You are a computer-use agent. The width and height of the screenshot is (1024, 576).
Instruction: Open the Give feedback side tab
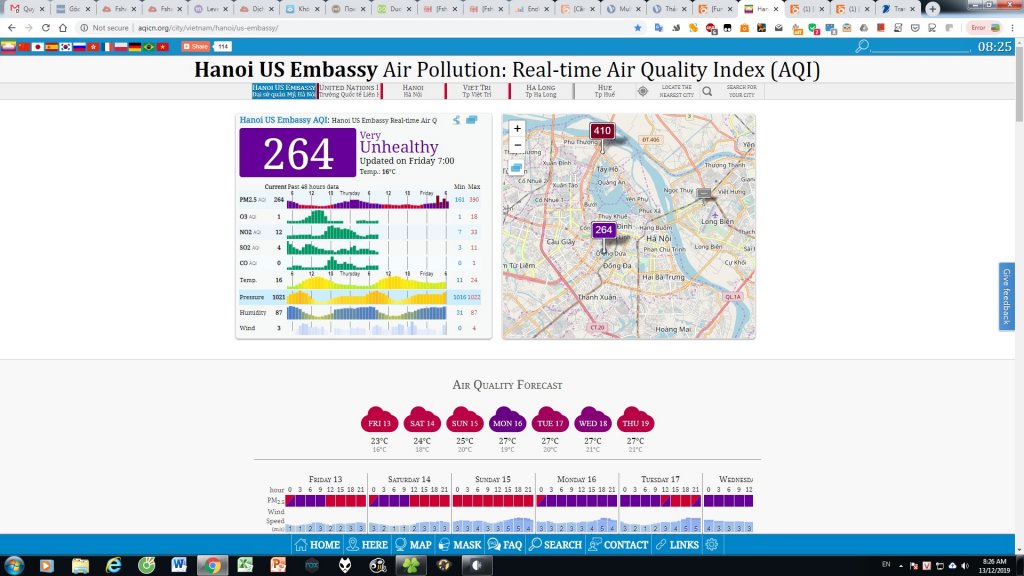pyautogui.click(x=1006, y=296)
